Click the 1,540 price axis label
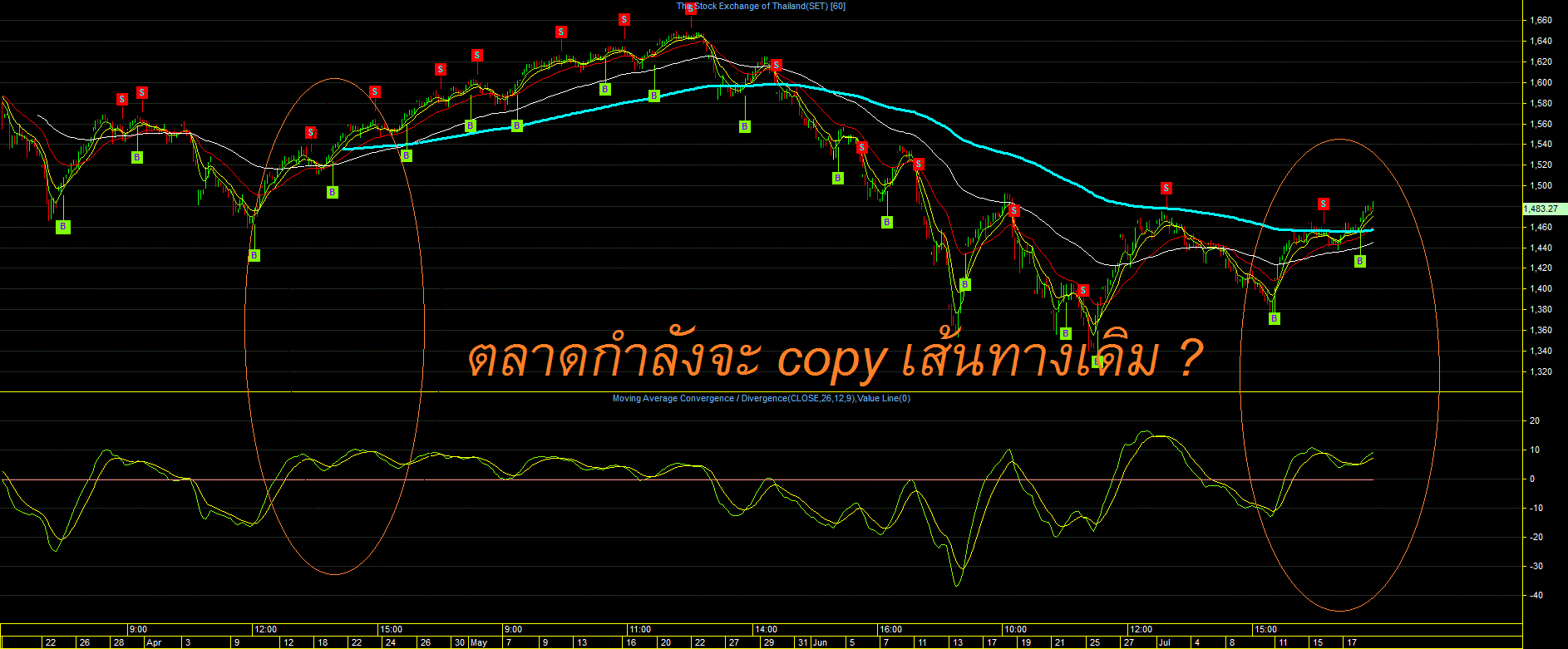 click(1541, 144)
